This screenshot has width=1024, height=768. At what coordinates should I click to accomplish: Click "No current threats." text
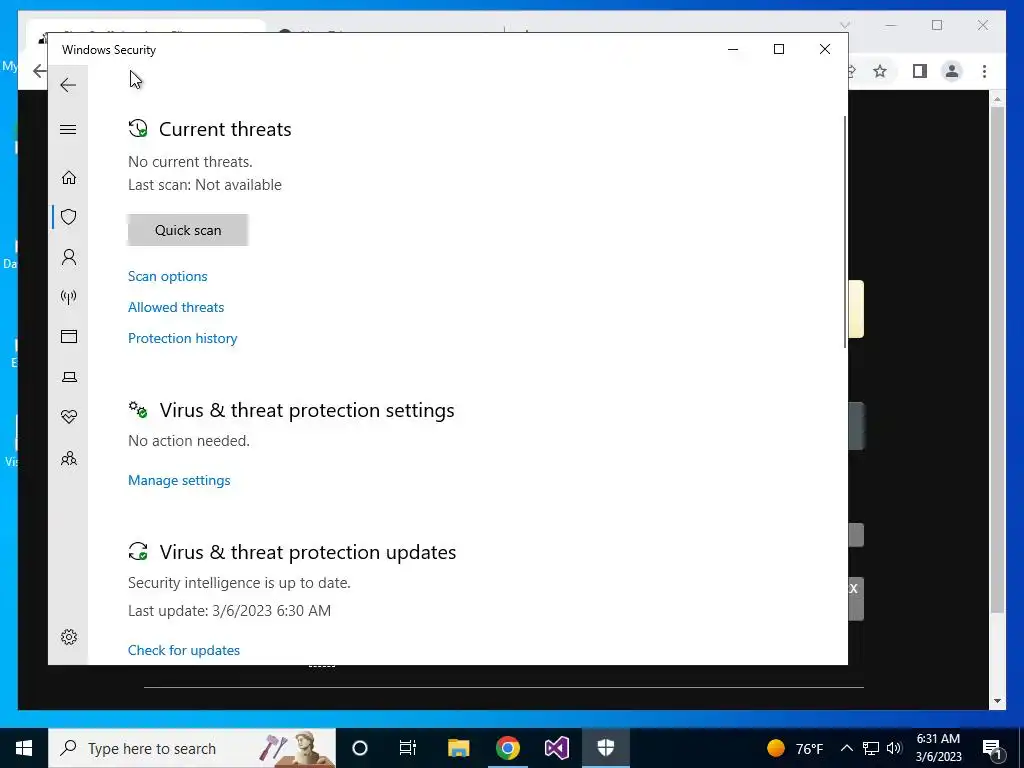coord(190,161)
